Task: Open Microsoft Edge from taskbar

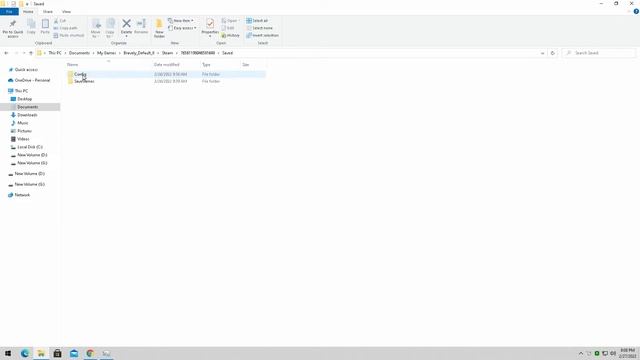Action: [24, 353]
